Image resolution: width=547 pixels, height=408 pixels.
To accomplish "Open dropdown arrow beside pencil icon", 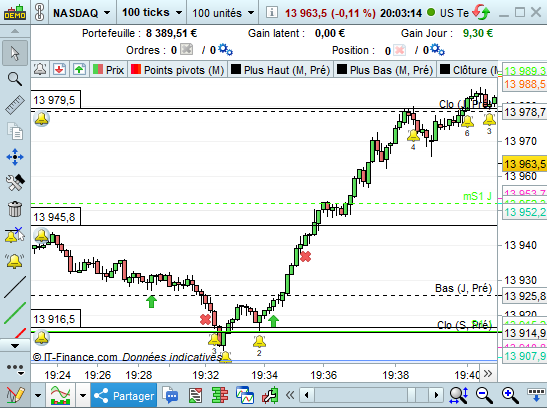I will point(38,395).
